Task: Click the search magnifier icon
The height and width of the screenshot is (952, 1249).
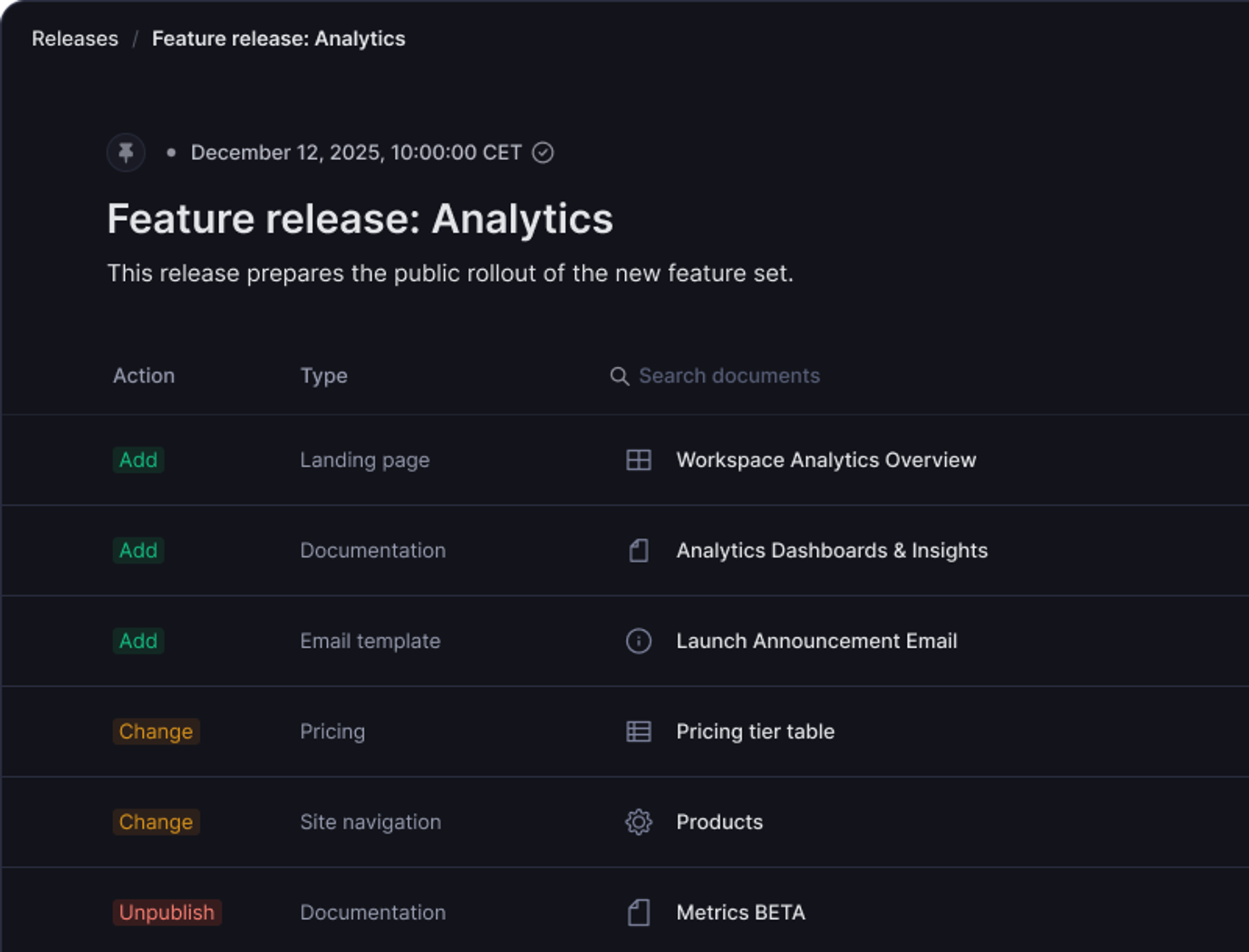Action: point(619,376)
